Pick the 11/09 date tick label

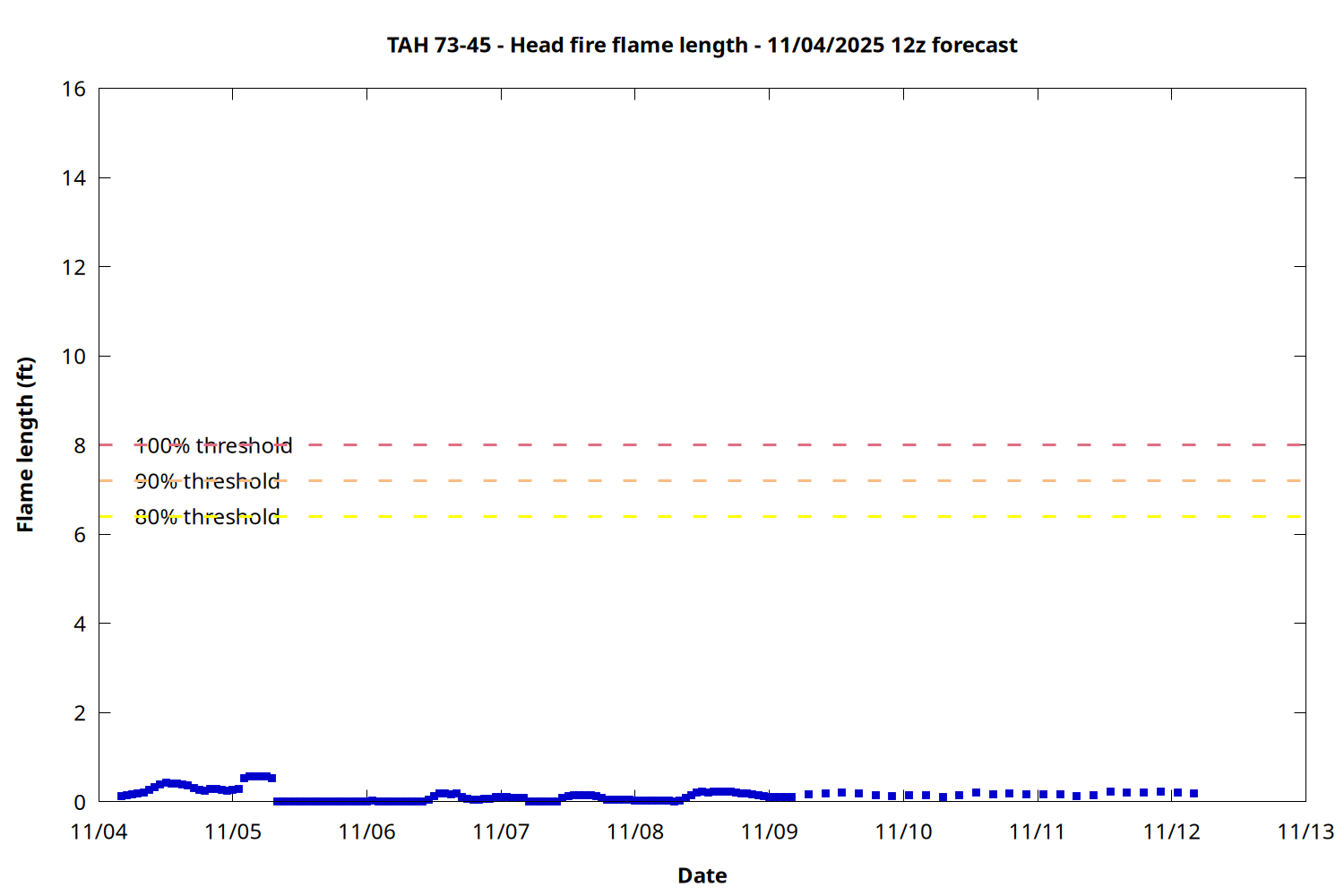click(769, 831)
